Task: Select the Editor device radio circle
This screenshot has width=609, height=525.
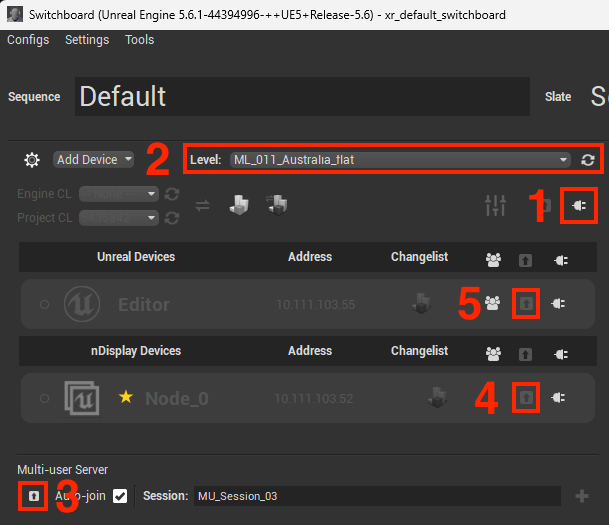Action: coord(44,304)
